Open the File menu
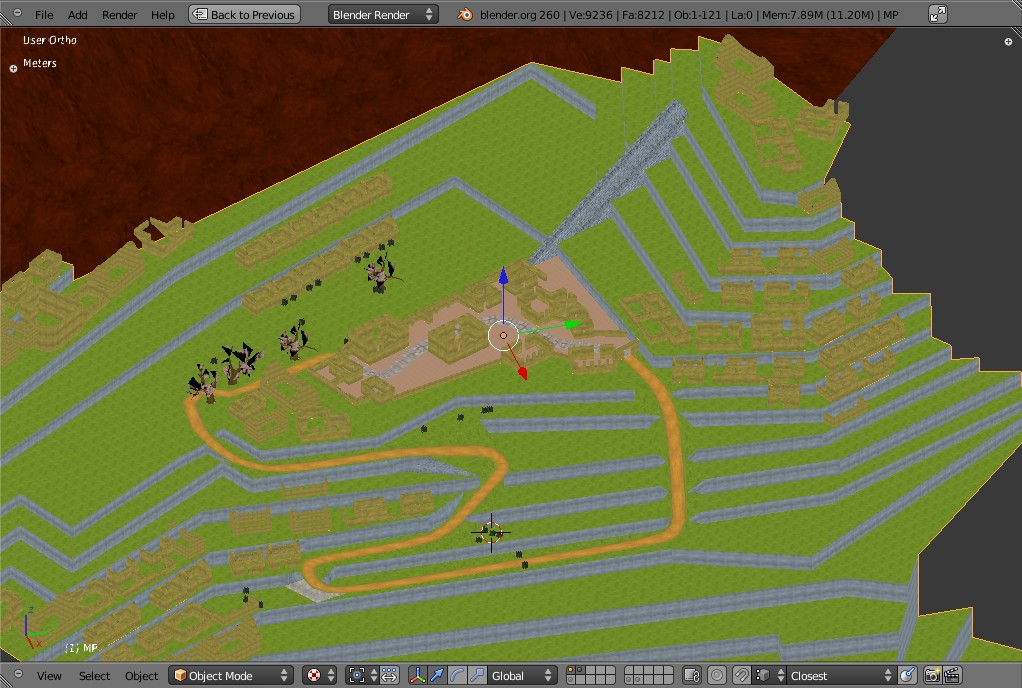1022x688 pixels. coord(44,15)
